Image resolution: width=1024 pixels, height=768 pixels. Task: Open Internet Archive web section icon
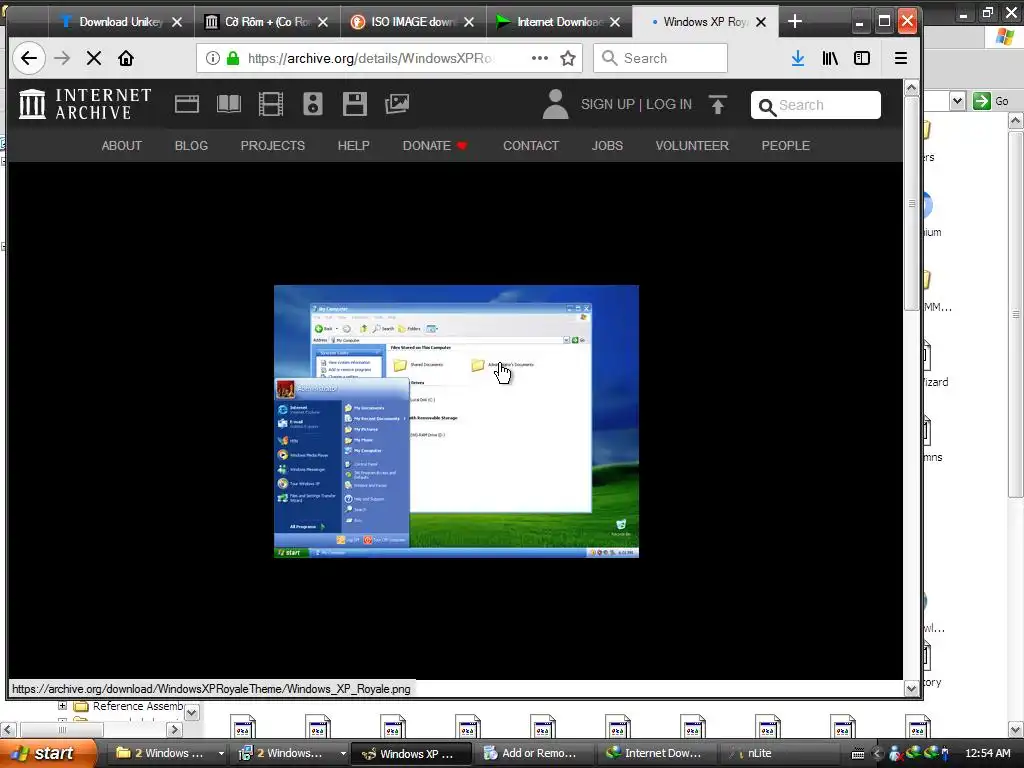click(x=187, y=104)
